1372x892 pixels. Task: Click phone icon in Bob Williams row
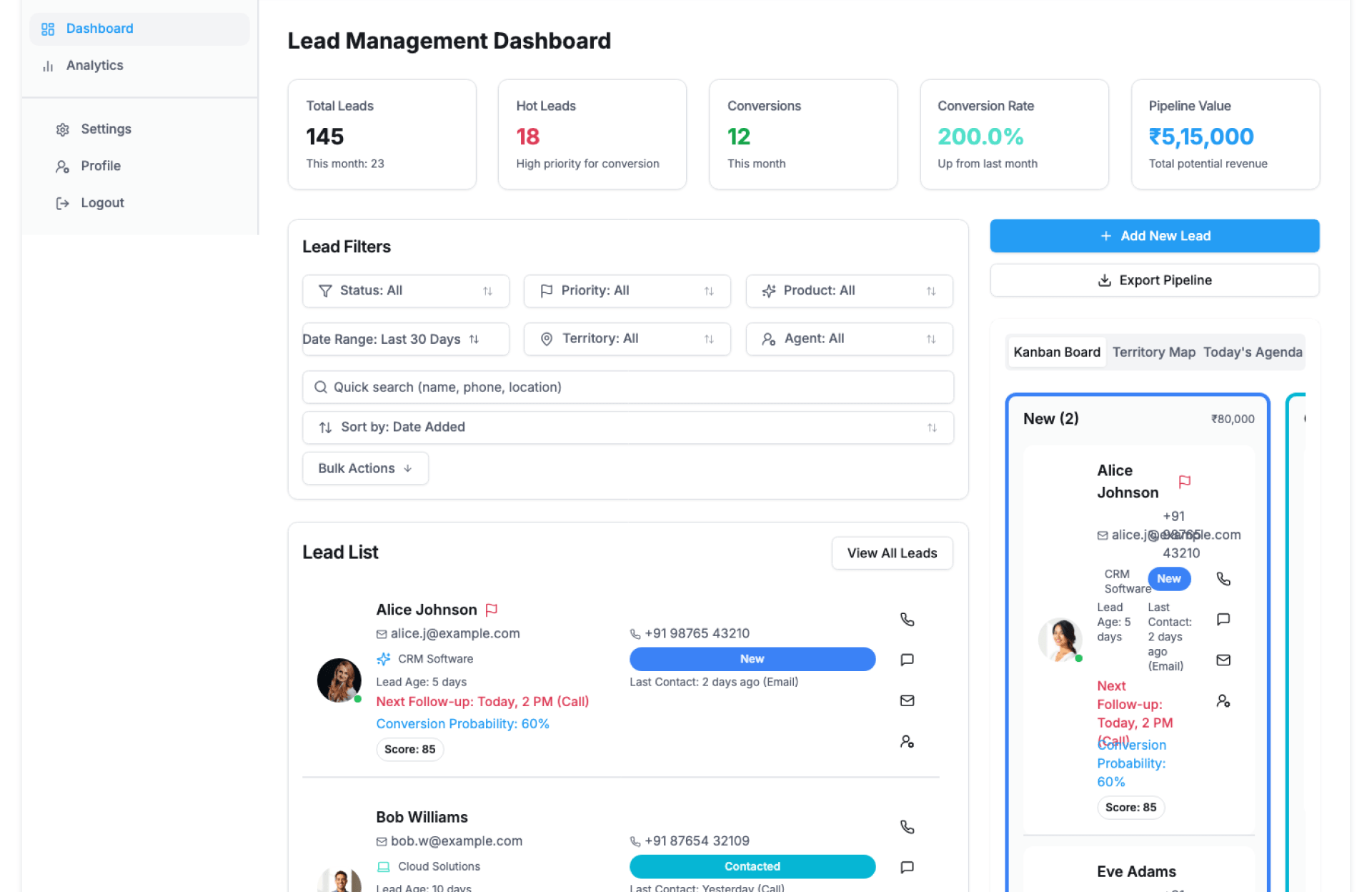[x=907, y=827]
